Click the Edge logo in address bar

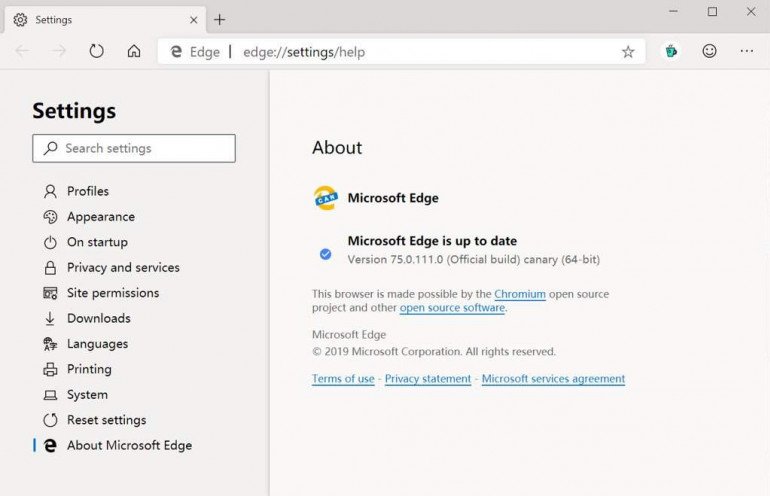(x=176, y=52)
